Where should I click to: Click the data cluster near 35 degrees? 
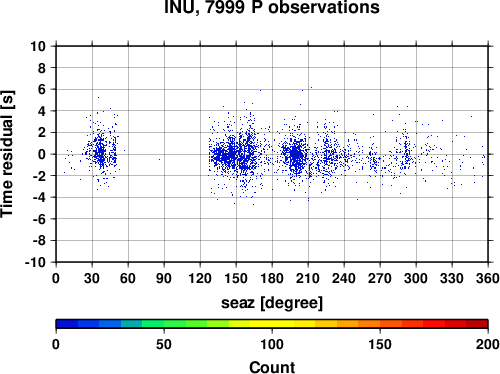click(100, 154)
